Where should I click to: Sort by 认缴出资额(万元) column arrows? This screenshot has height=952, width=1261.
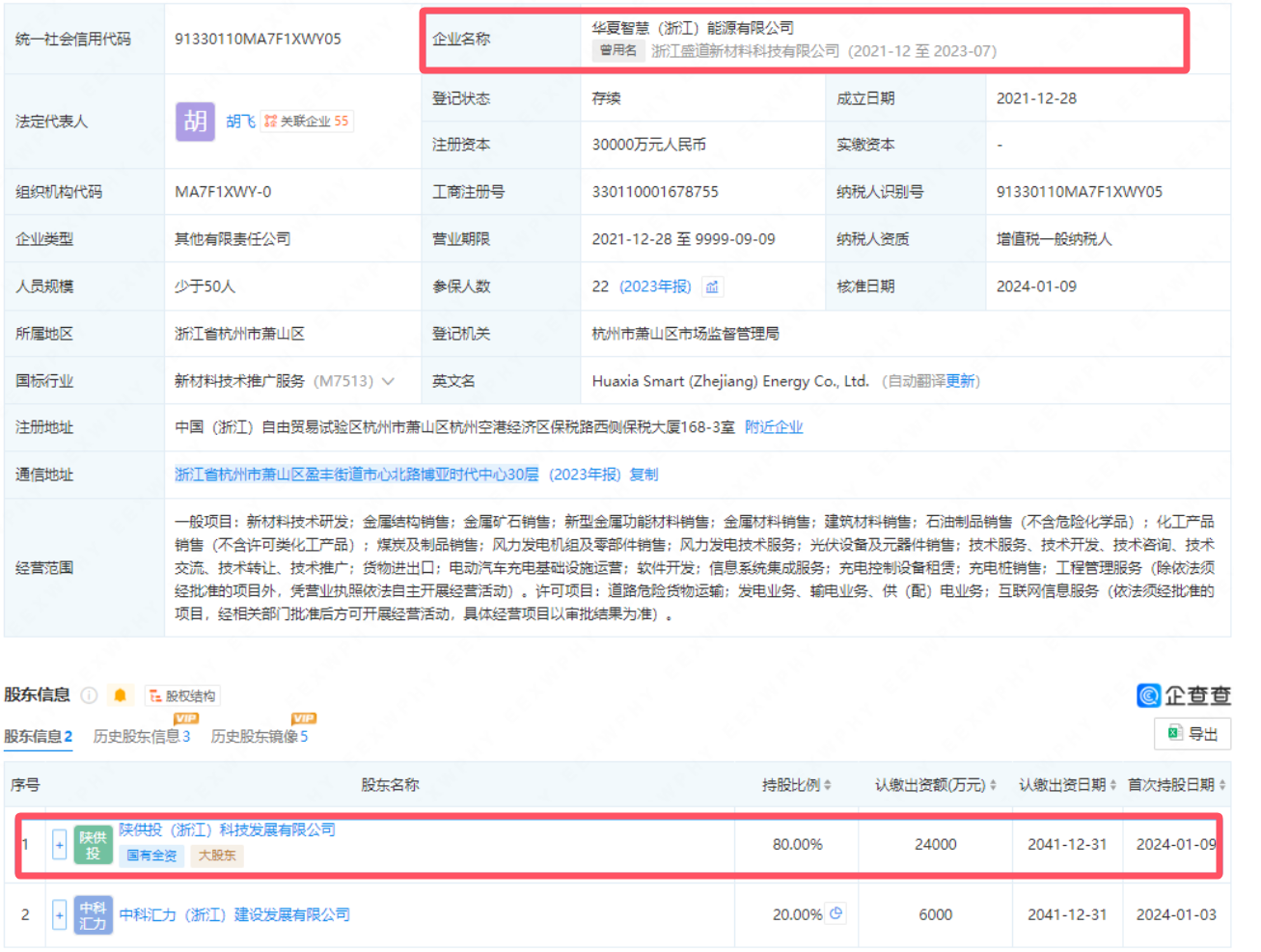click(994, 785)
